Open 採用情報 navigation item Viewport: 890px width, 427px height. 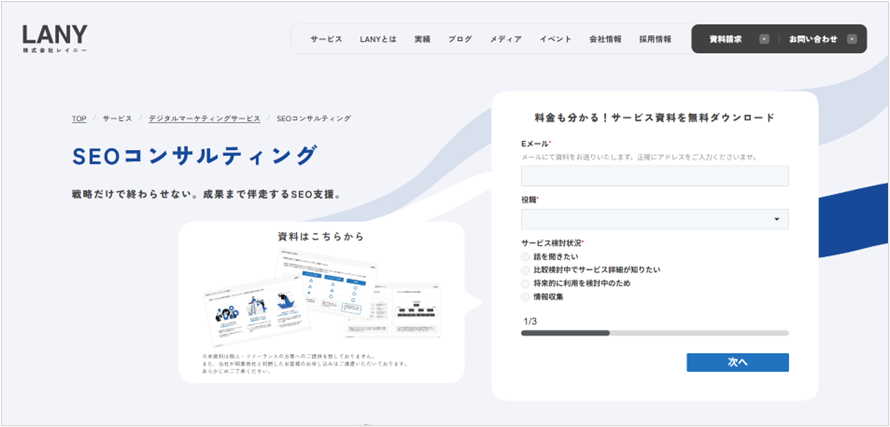(x=655, y=39)
